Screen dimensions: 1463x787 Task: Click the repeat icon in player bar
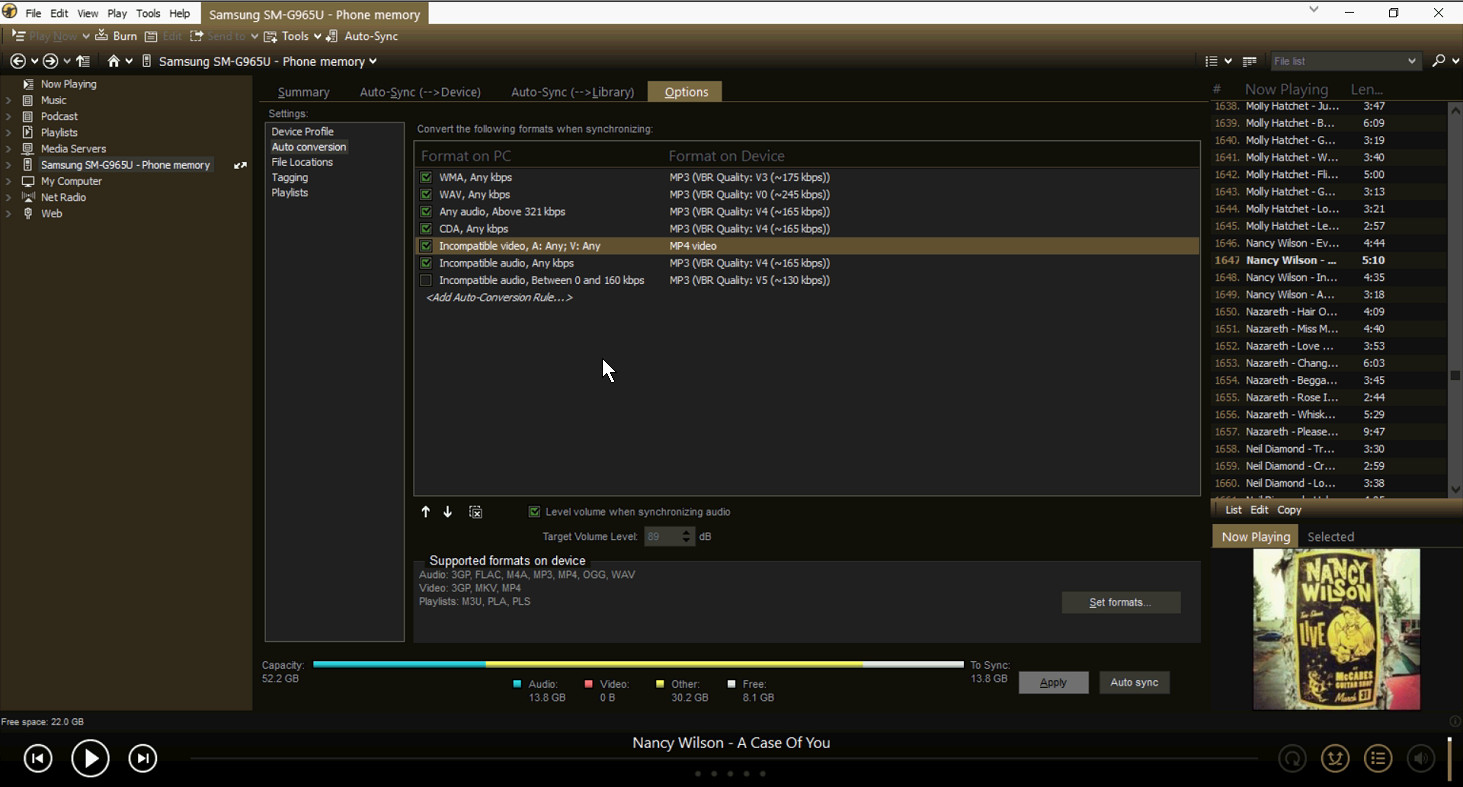click(1292, 759)
